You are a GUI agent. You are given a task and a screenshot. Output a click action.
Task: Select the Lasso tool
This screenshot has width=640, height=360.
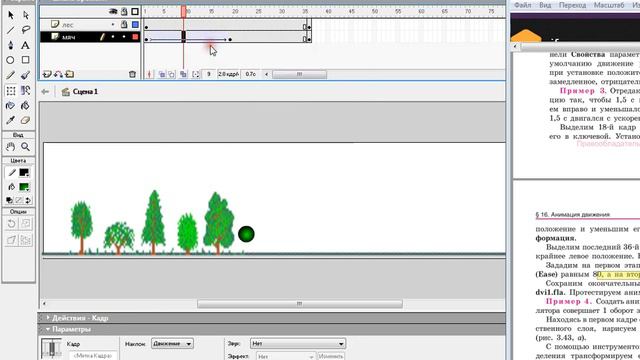(x=26, y=30)
